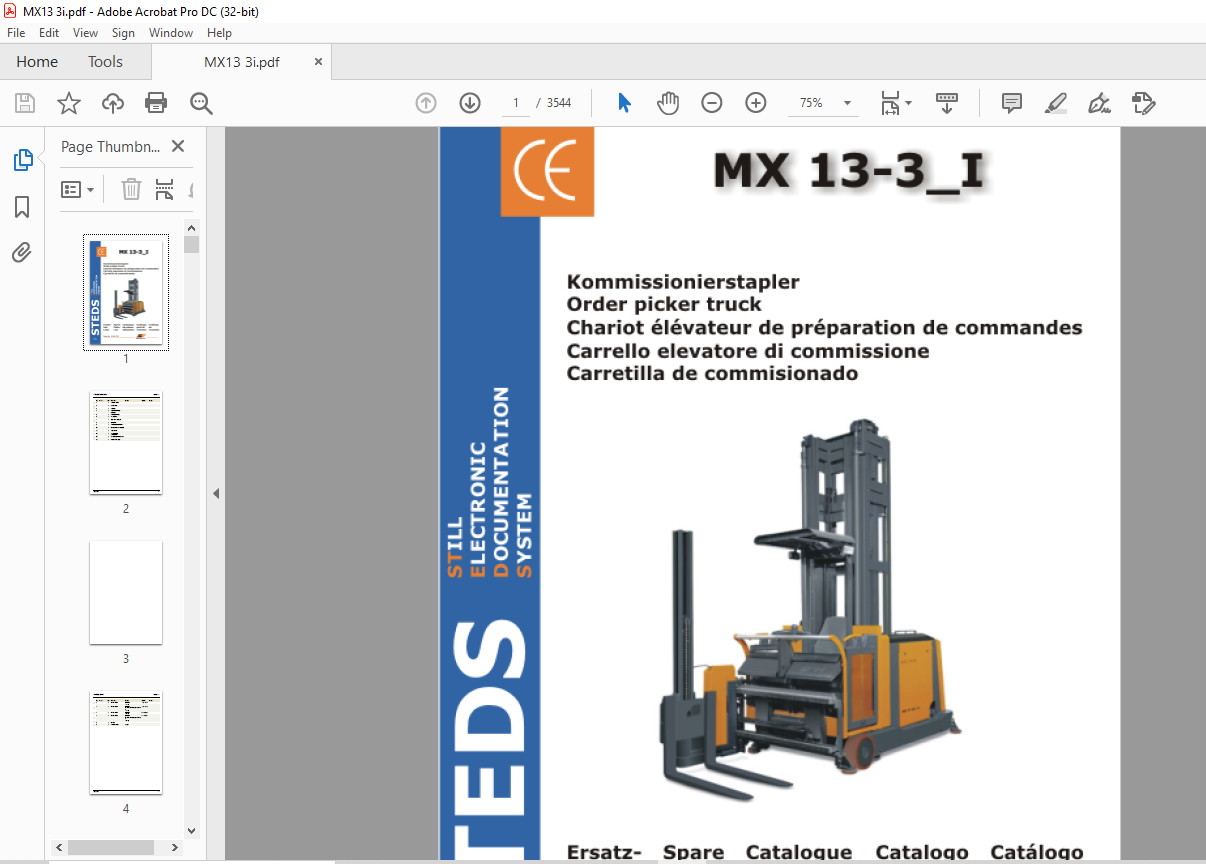The width and height of the screenshot is (1206, 864).
Task: Delete selected page with trash icon
Action: click(x=131, y=189)
